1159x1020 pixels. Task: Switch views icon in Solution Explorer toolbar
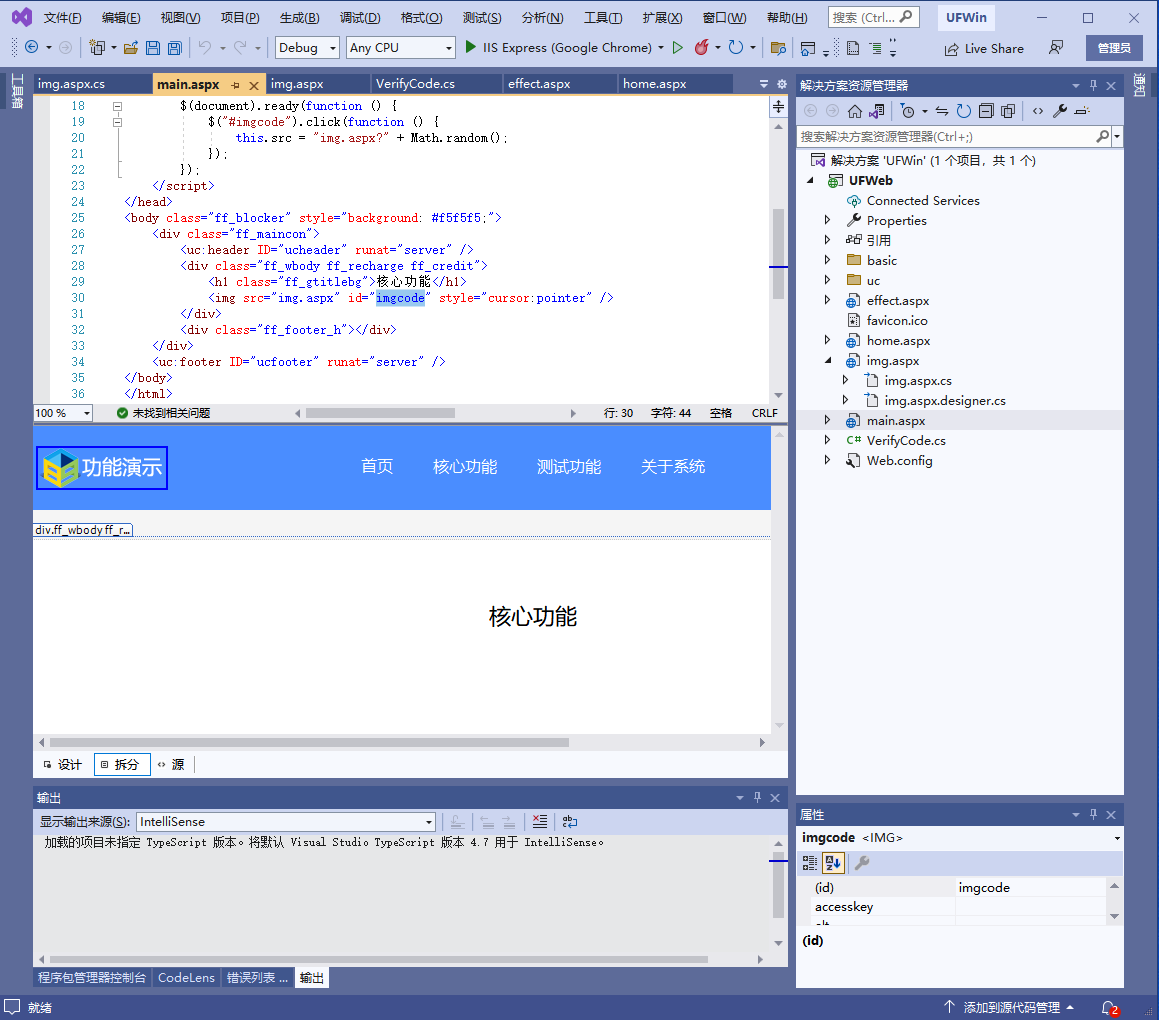coord(877,111)
